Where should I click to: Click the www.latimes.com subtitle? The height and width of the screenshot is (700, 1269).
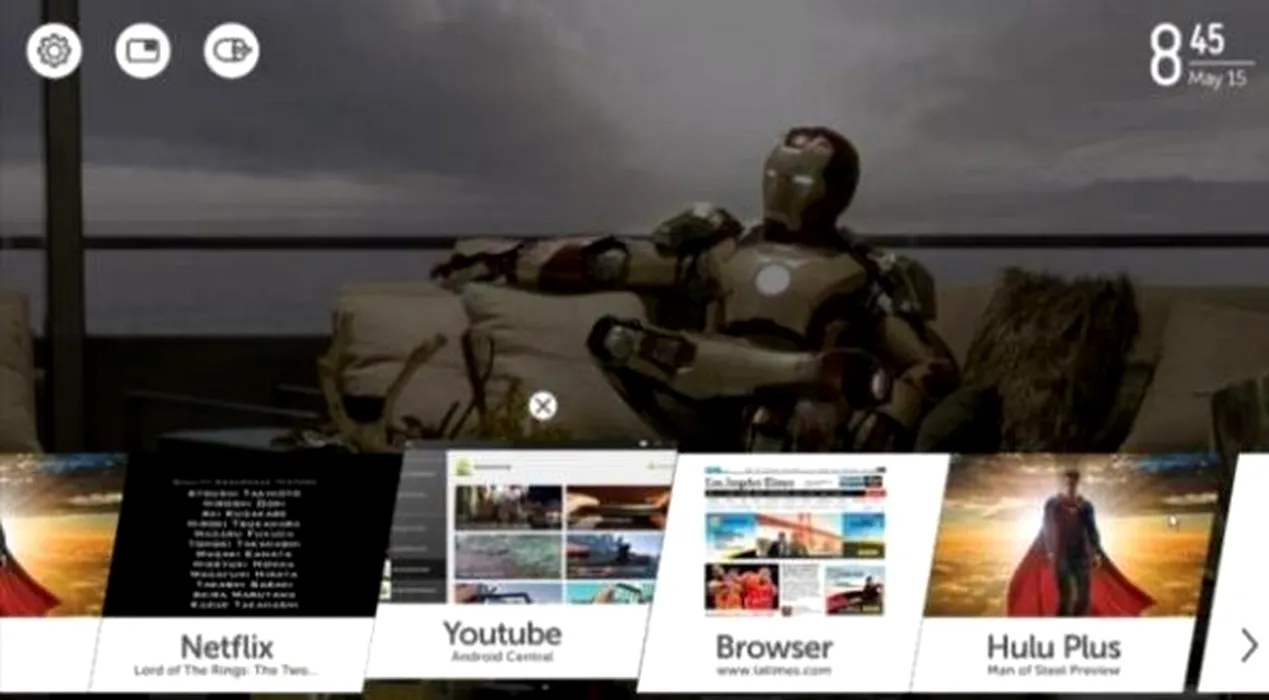(x=773, y=671)
